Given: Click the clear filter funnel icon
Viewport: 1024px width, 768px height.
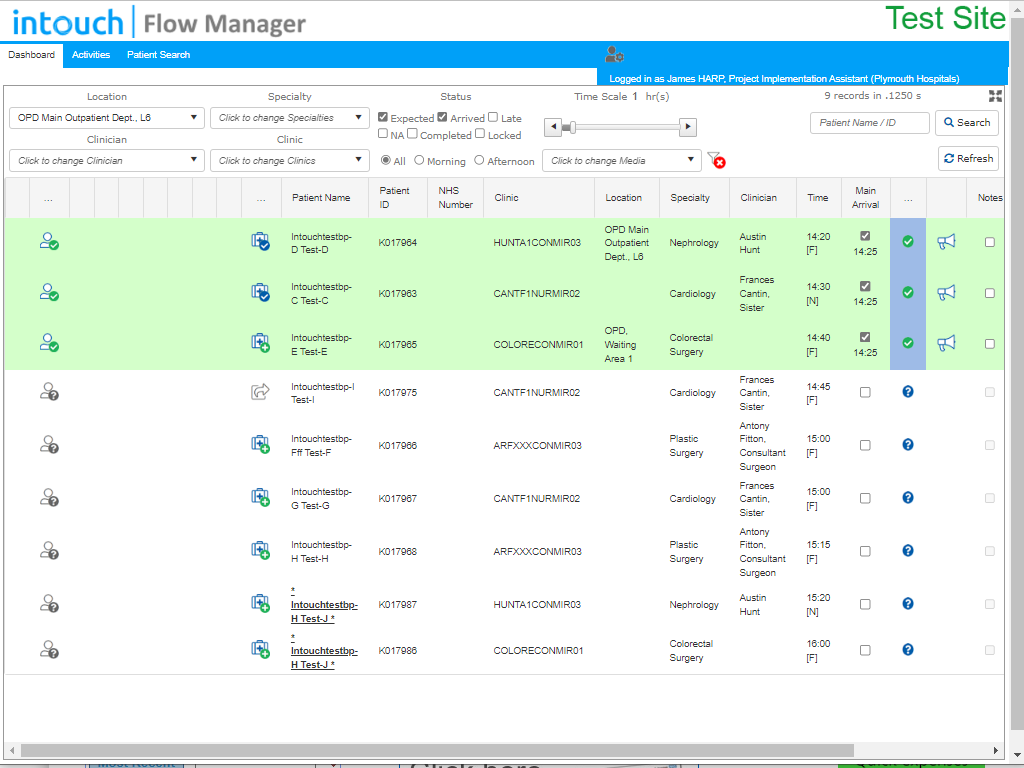Looking at the screenshot, I should 716,160.
